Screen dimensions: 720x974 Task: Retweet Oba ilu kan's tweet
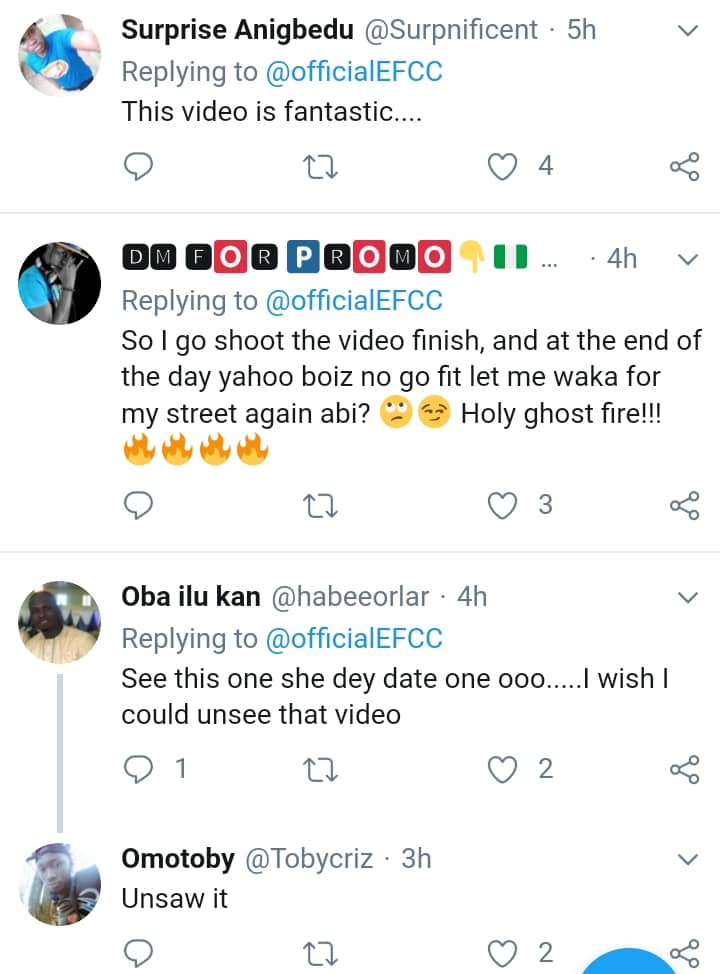pyautogui.click(x=320, y=769)
